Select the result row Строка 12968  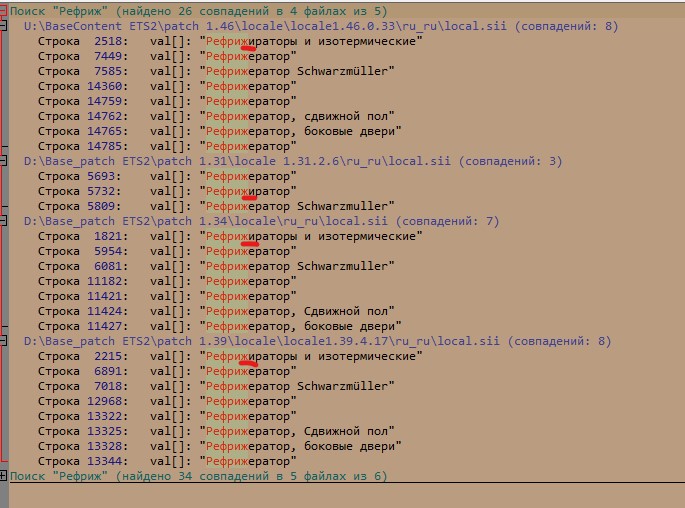pos(167,401)
